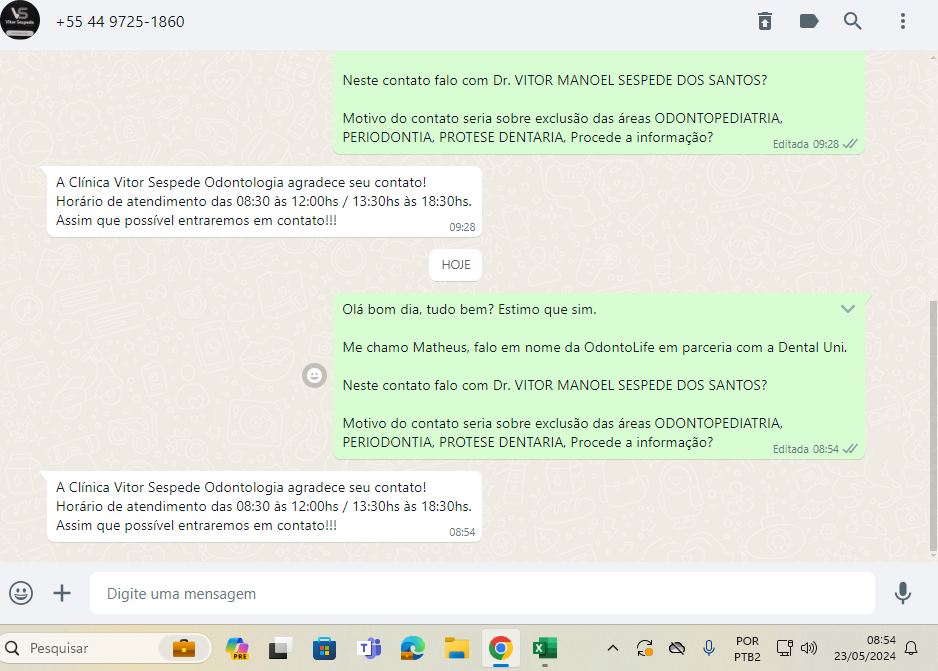Search messages with the magnifier icon
Screen dimensions: 938x671
click(853, 21)
